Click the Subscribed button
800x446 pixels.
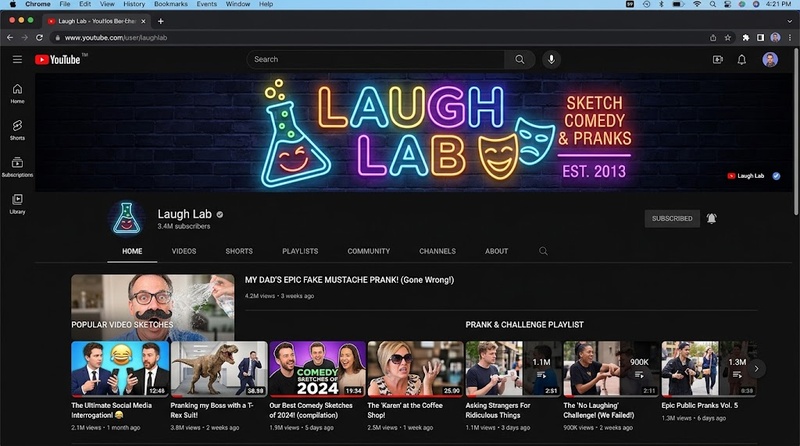coord(672,218)
